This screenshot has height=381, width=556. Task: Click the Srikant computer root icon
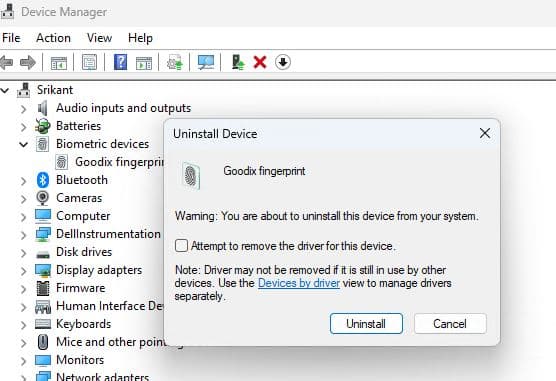point(24,90)
